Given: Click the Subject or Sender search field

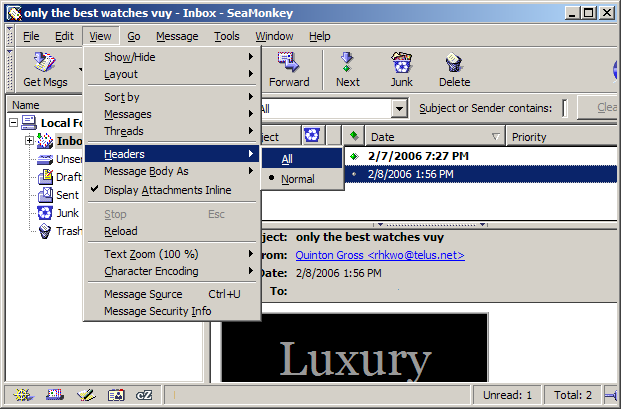Looking at the screenshot, I should pyautogui.click(x=565, y=108).
